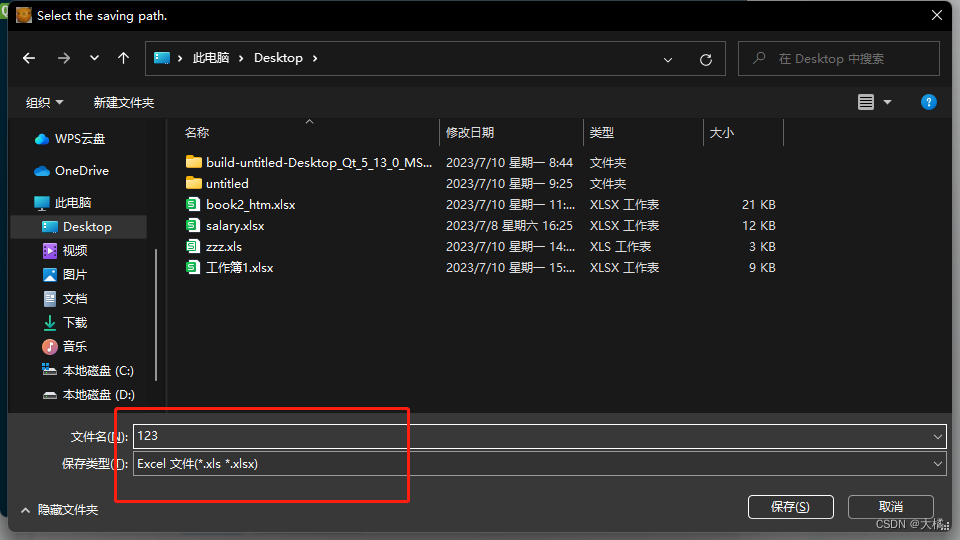Click the 2023/7/8 星期六 16:25 date cell
960x540 pixels.
(x=509, y=226)
